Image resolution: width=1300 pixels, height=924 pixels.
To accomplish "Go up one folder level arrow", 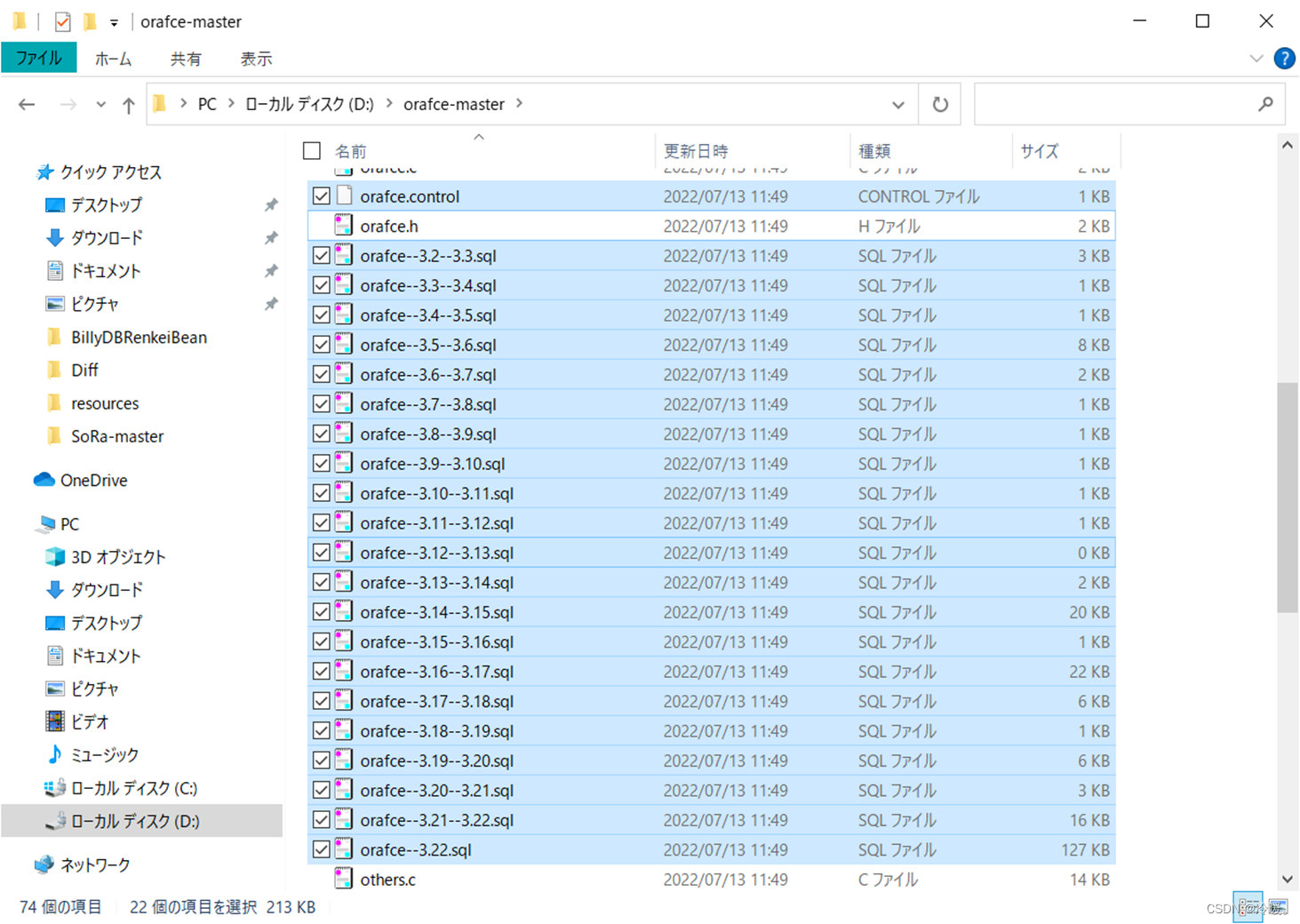I will click(129, 105).
